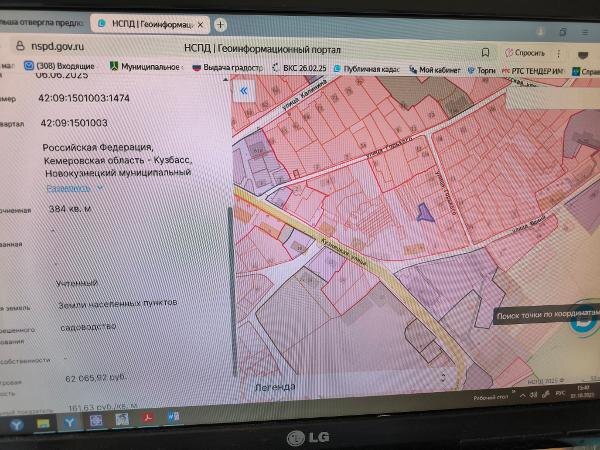Open the three-dot menu beside Спросить

[x=559, y=54]
